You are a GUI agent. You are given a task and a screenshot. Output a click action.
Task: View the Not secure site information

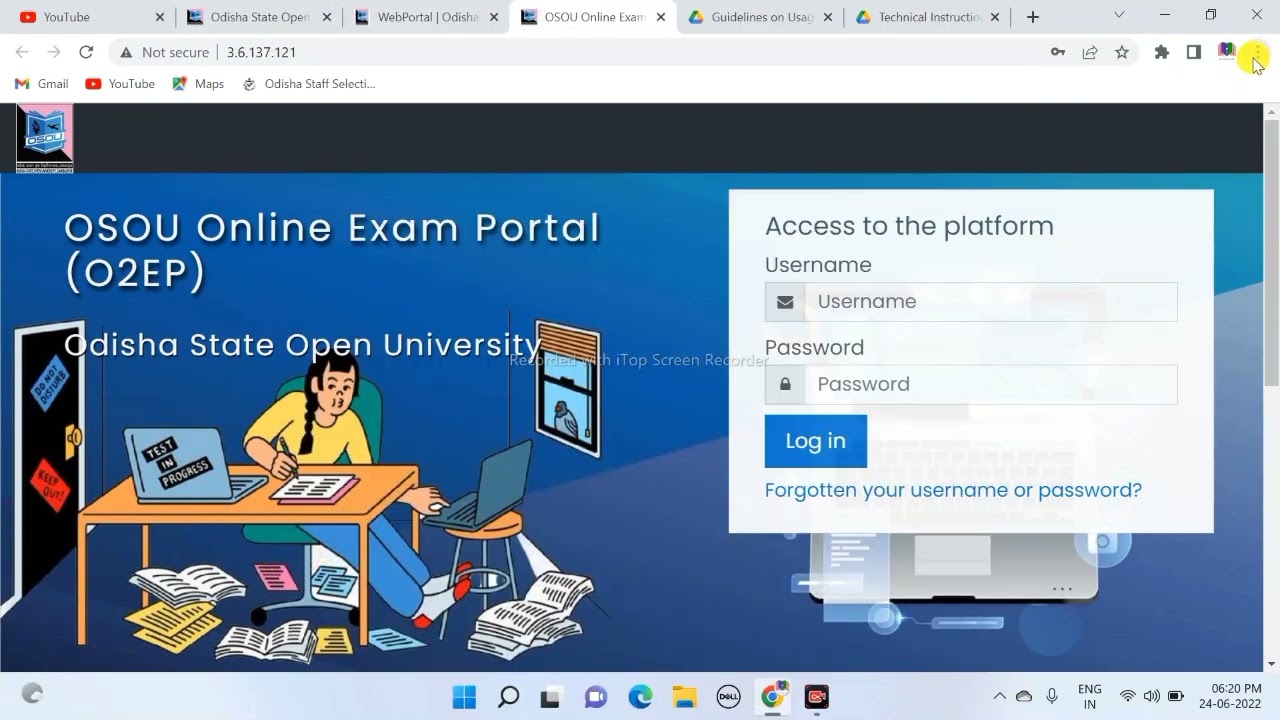click(x=164, y=52)
